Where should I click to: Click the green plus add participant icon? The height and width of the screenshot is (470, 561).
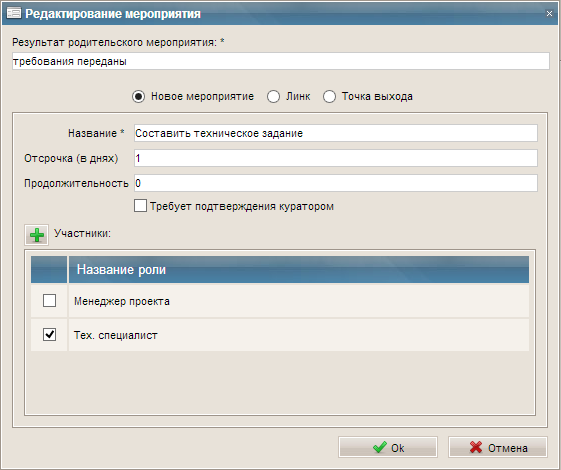point(36,235)
